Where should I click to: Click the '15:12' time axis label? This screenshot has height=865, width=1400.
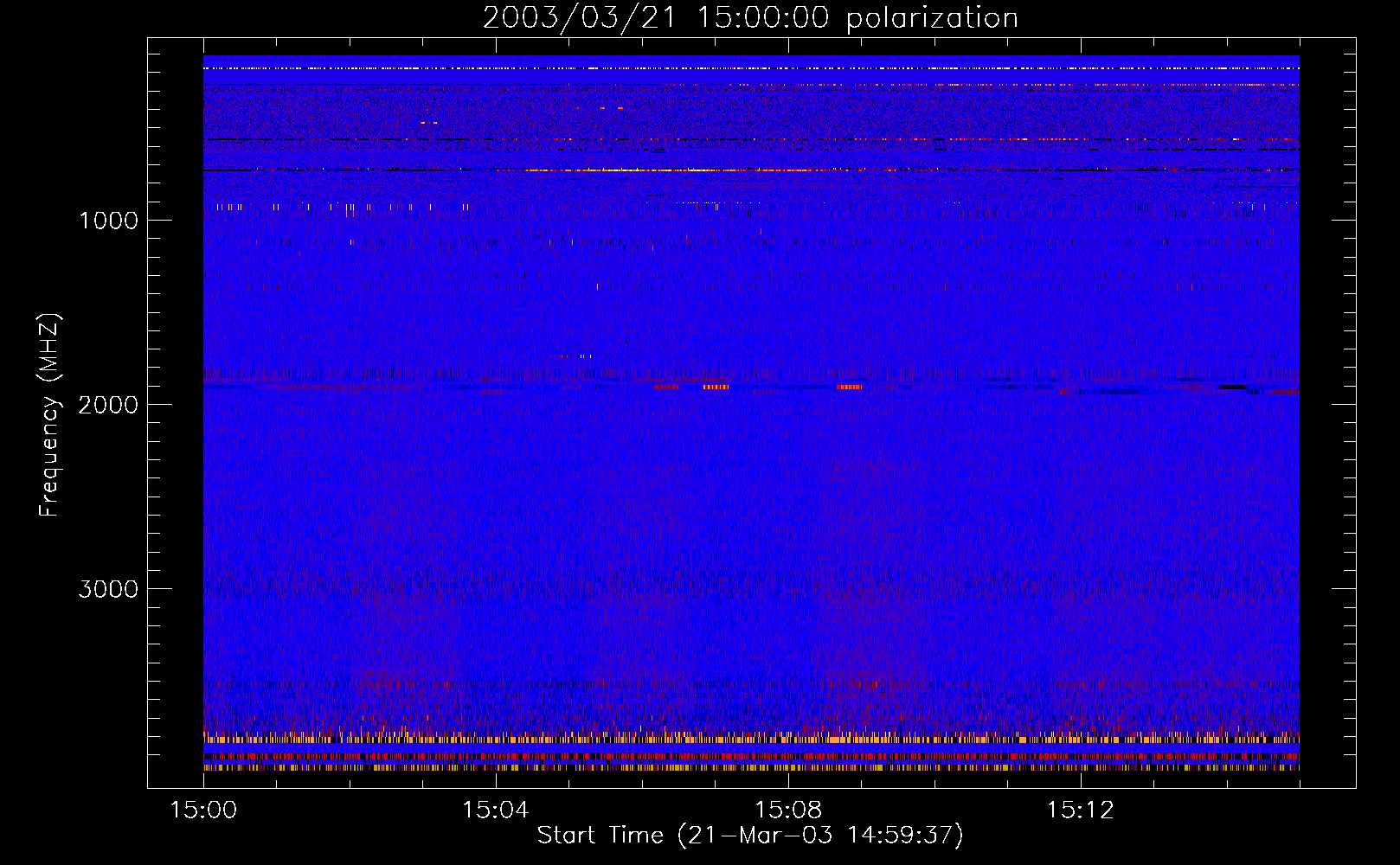coord(1080,811)
